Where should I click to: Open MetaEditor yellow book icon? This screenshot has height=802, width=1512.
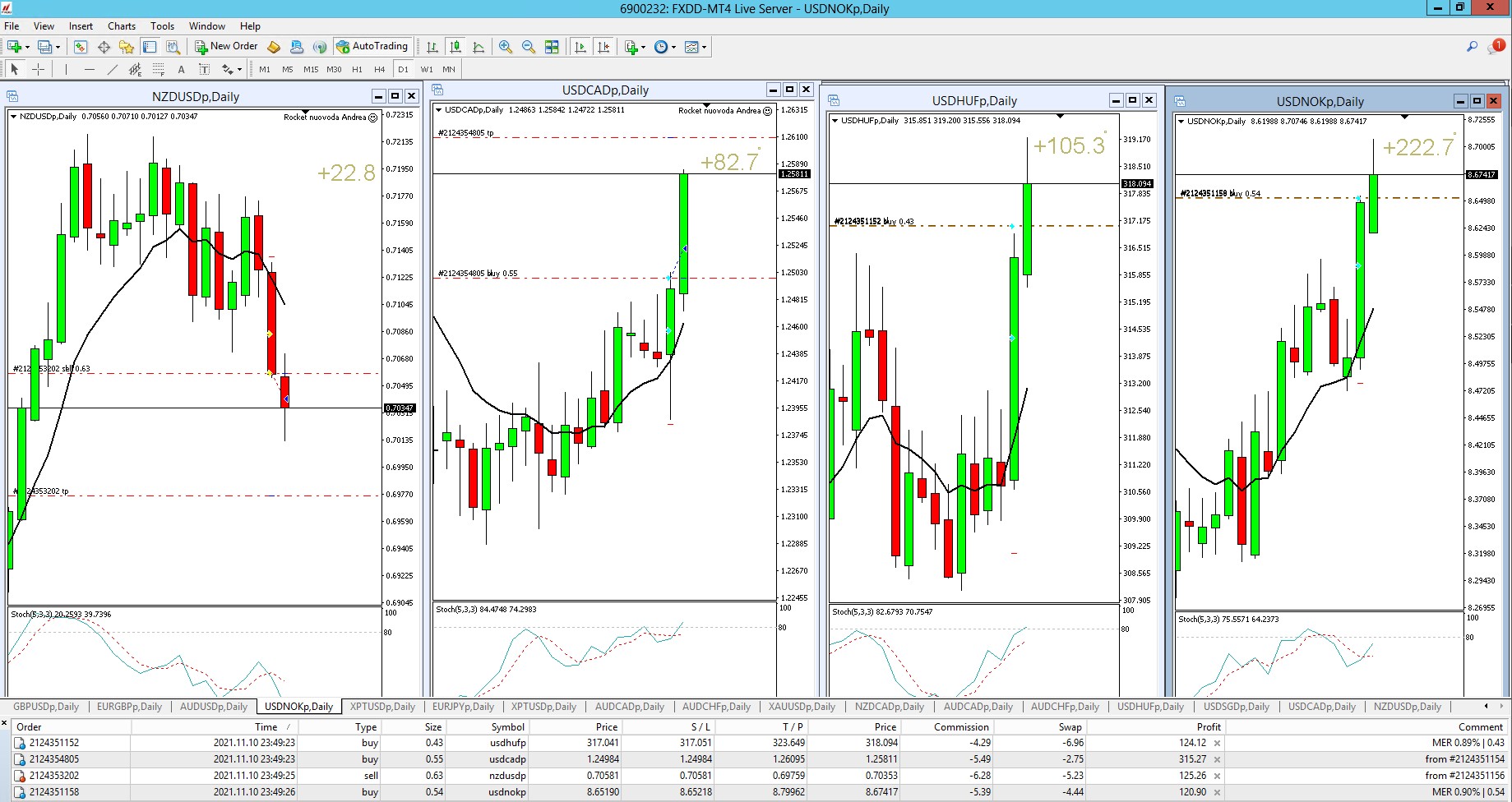click(274, 47)
